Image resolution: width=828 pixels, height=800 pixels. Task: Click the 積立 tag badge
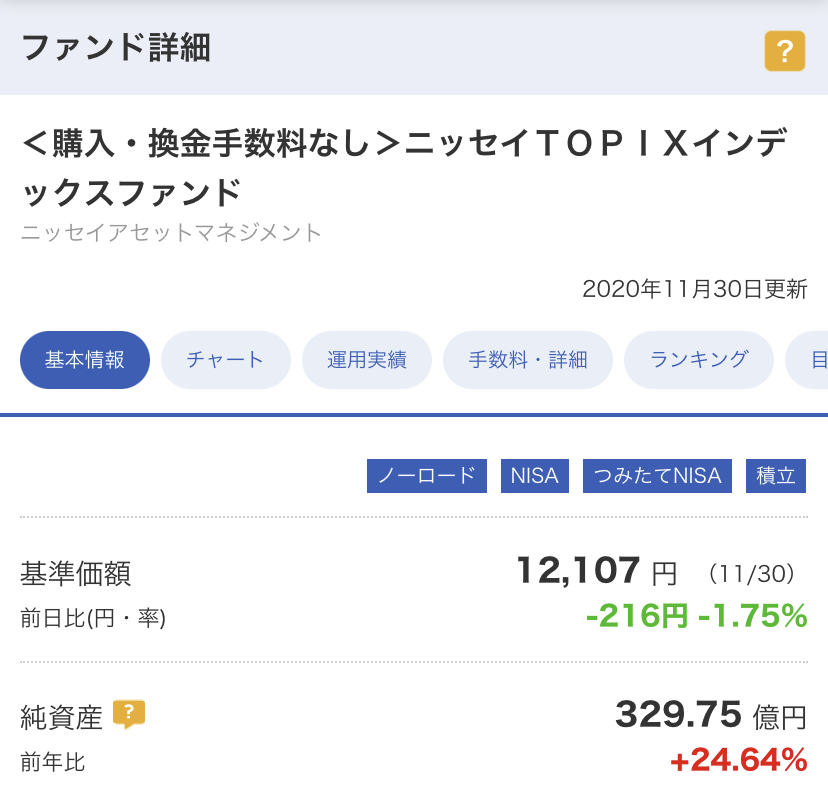(x=776, y=476)
